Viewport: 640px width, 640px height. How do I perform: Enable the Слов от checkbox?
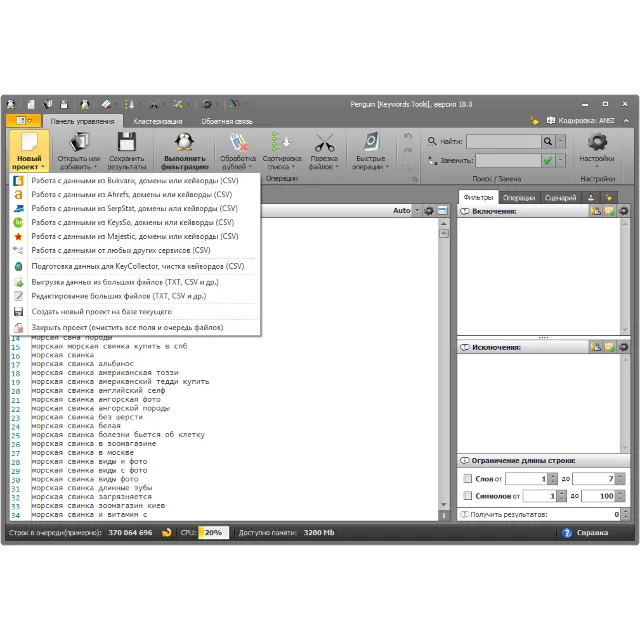468,478
